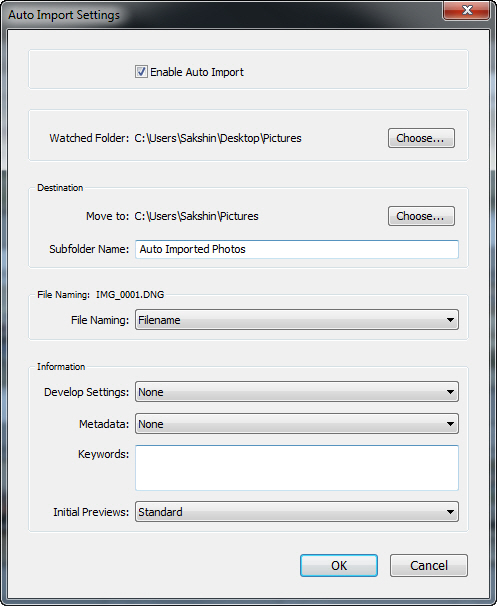This screenshot has width=497, height=606.
Task: Open the File Naming dropdown showing Filename
Action: [297, 320]
